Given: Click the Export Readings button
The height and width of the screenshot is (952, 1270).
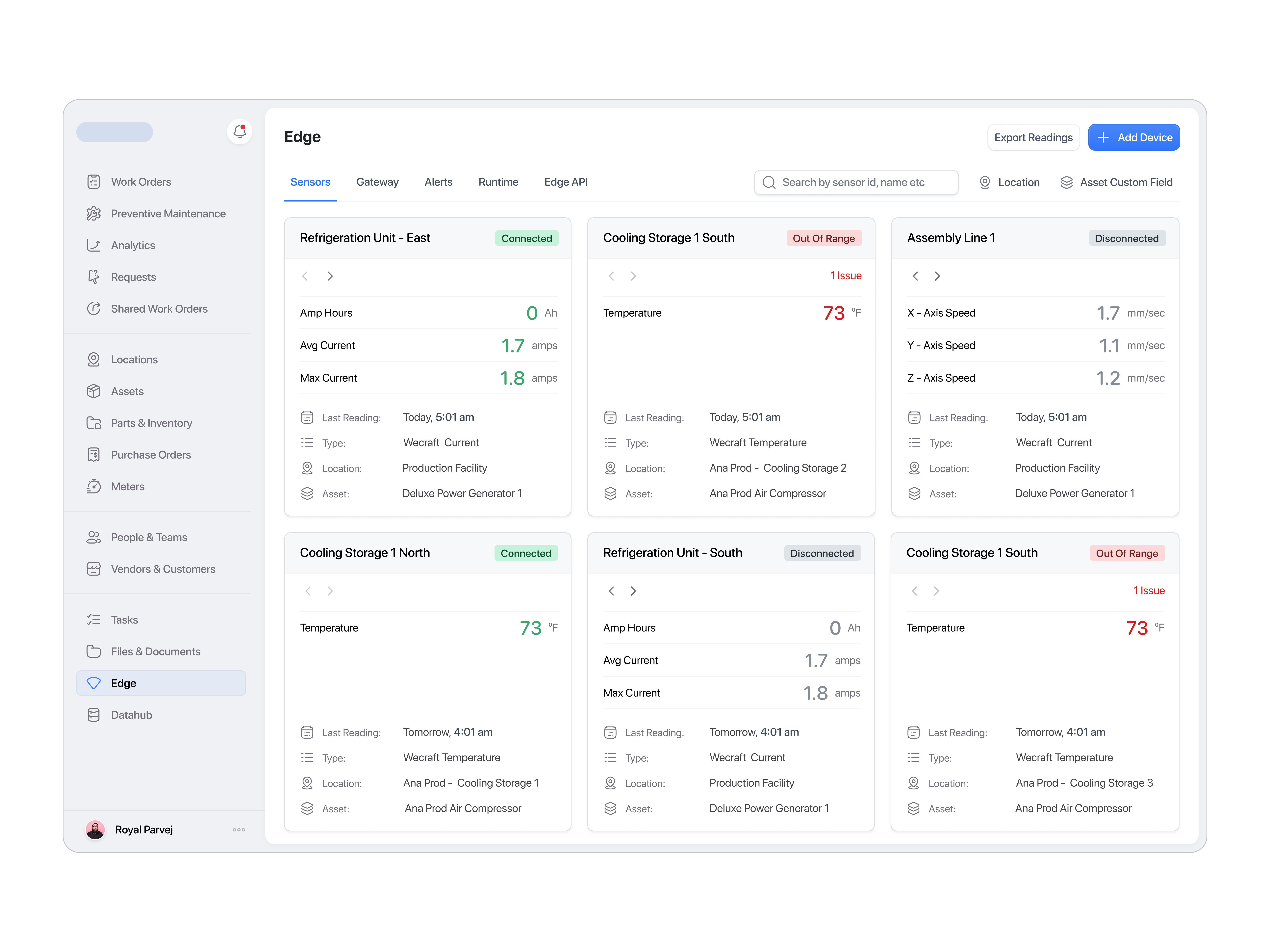Looking at the screenshot, I should pyautogui.click(x=1033, y=137).
